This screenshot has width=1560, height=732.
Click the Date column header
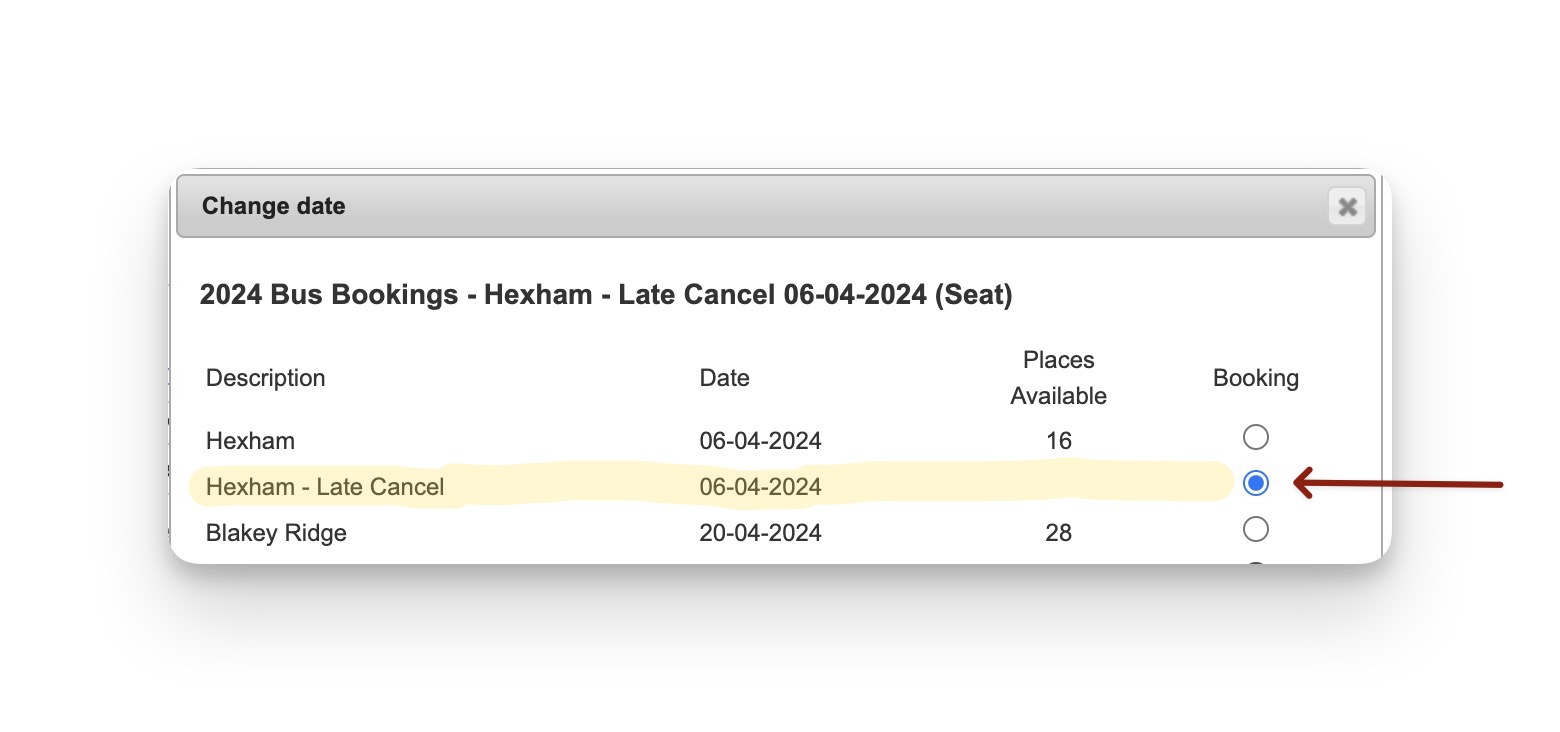pos(723,378)
